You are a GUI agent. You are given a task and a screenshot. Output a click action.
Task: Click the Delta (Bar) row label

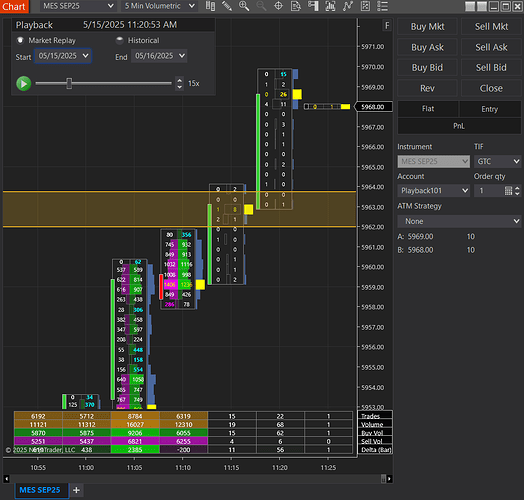[376, 450]
